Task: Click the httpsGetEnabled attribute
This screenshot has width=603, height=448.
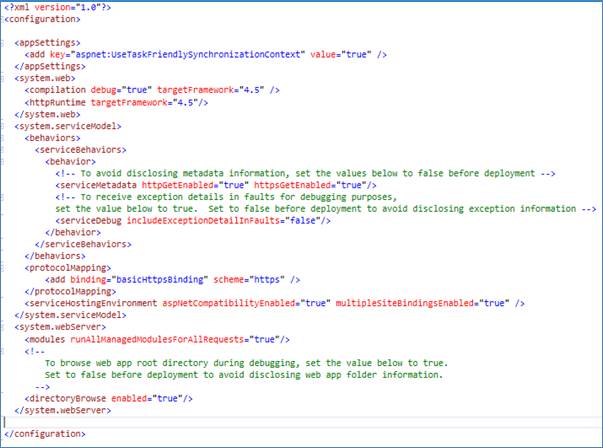Action: [293, 185]
